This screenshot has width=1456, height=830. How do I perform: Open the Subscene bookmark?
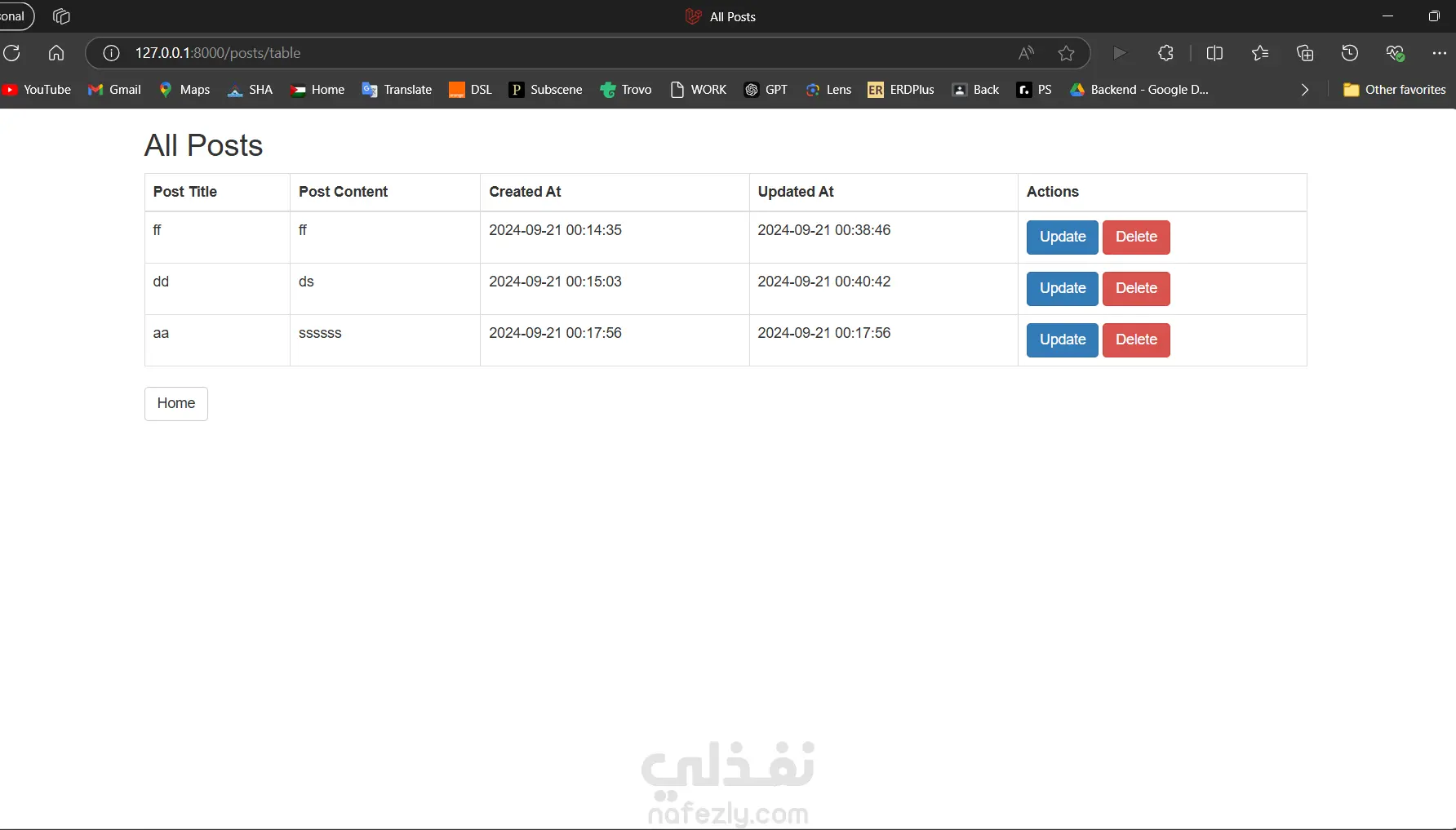pos(545,90)
